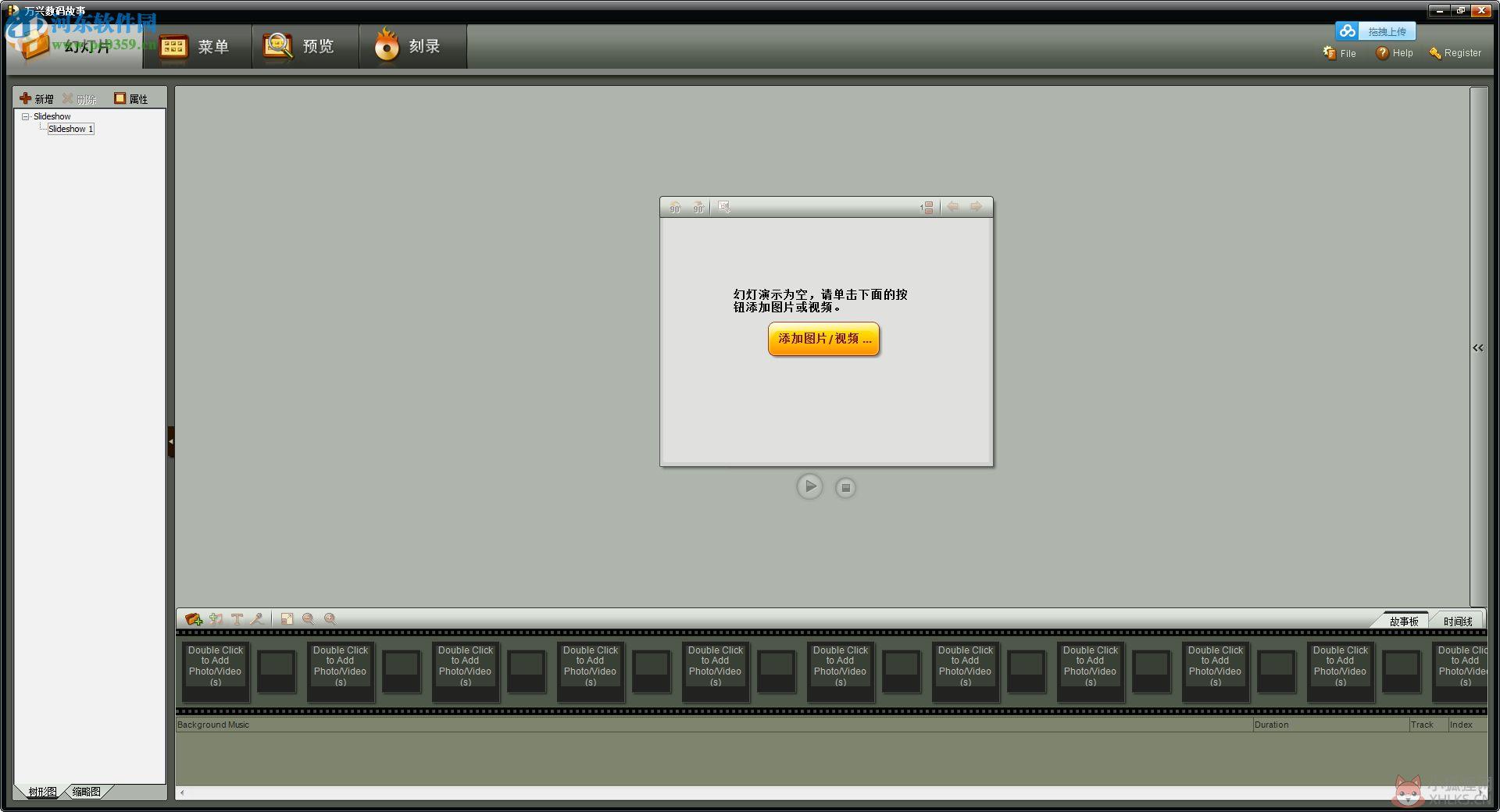1500x812 pixels.
Task: Switch to 时间线 timeline view tab
Action: coord(1458,621)
